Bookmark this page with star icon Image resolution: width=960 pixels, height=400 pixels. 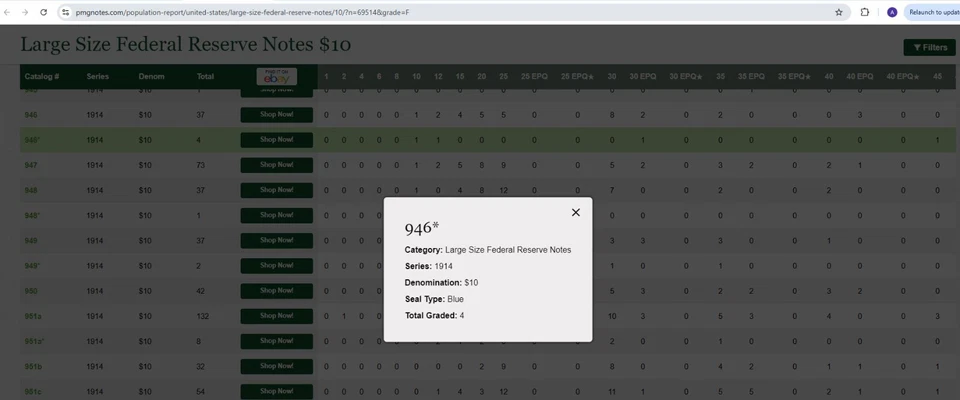[839, 12]
